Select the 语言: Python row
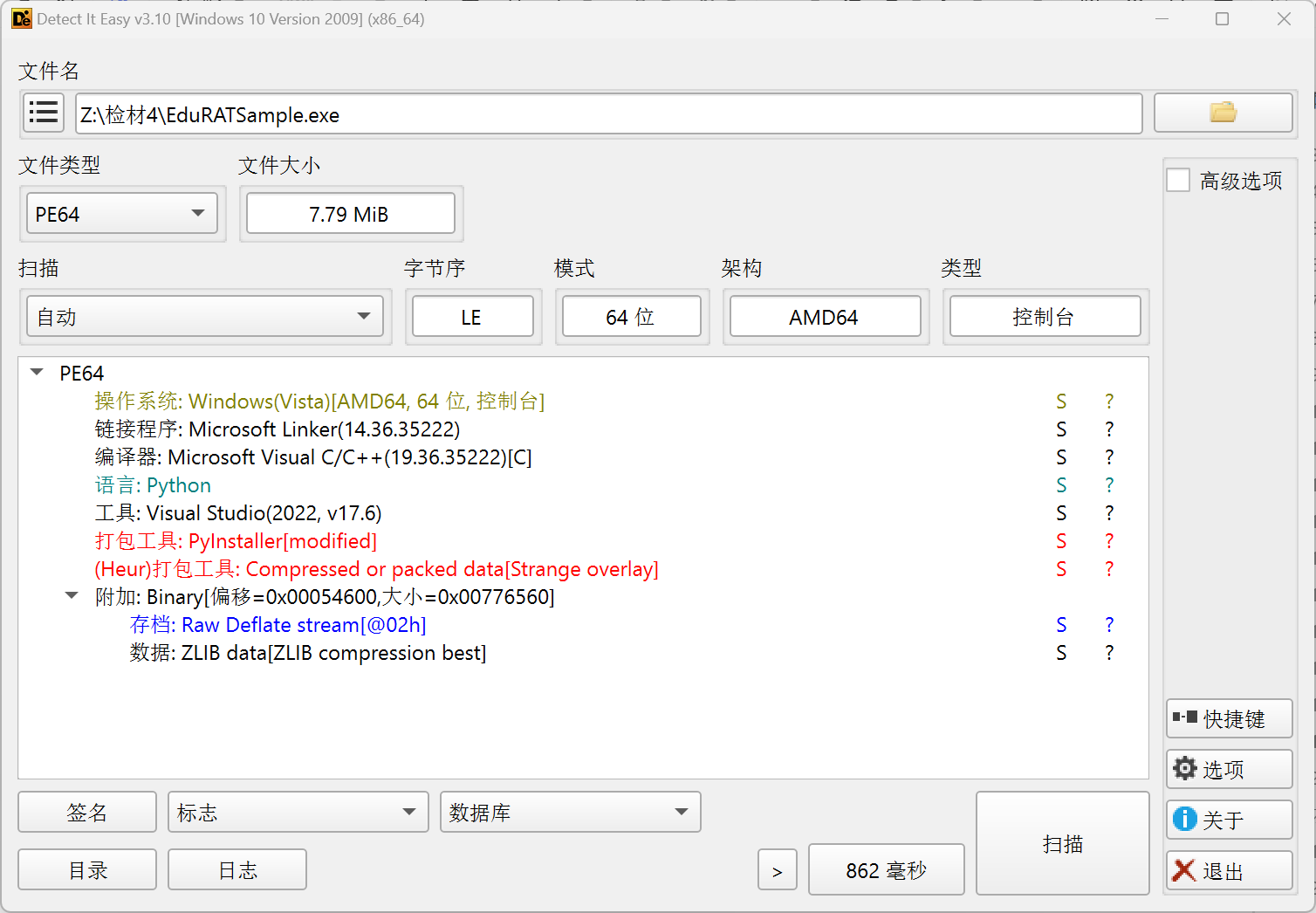The image size is (1316, 913). pyautogui.click(x=153, y=484)
